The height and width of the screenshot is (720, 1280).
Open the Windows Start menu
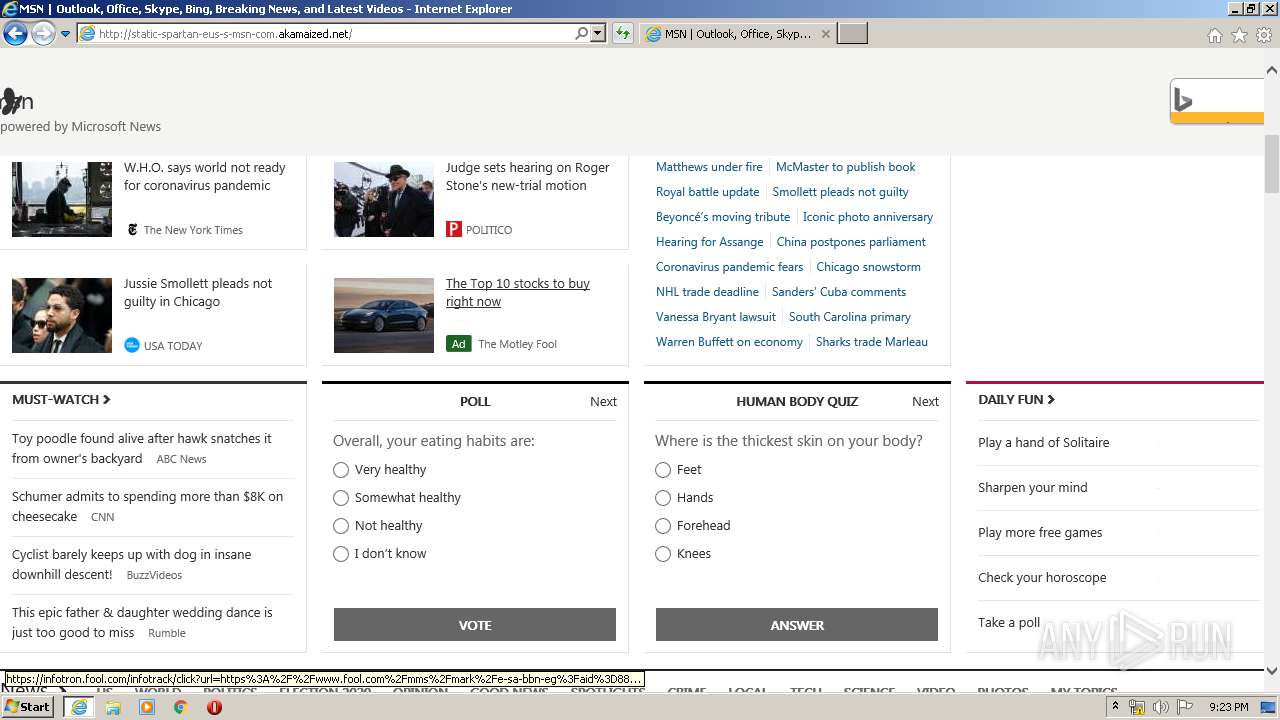27,707
